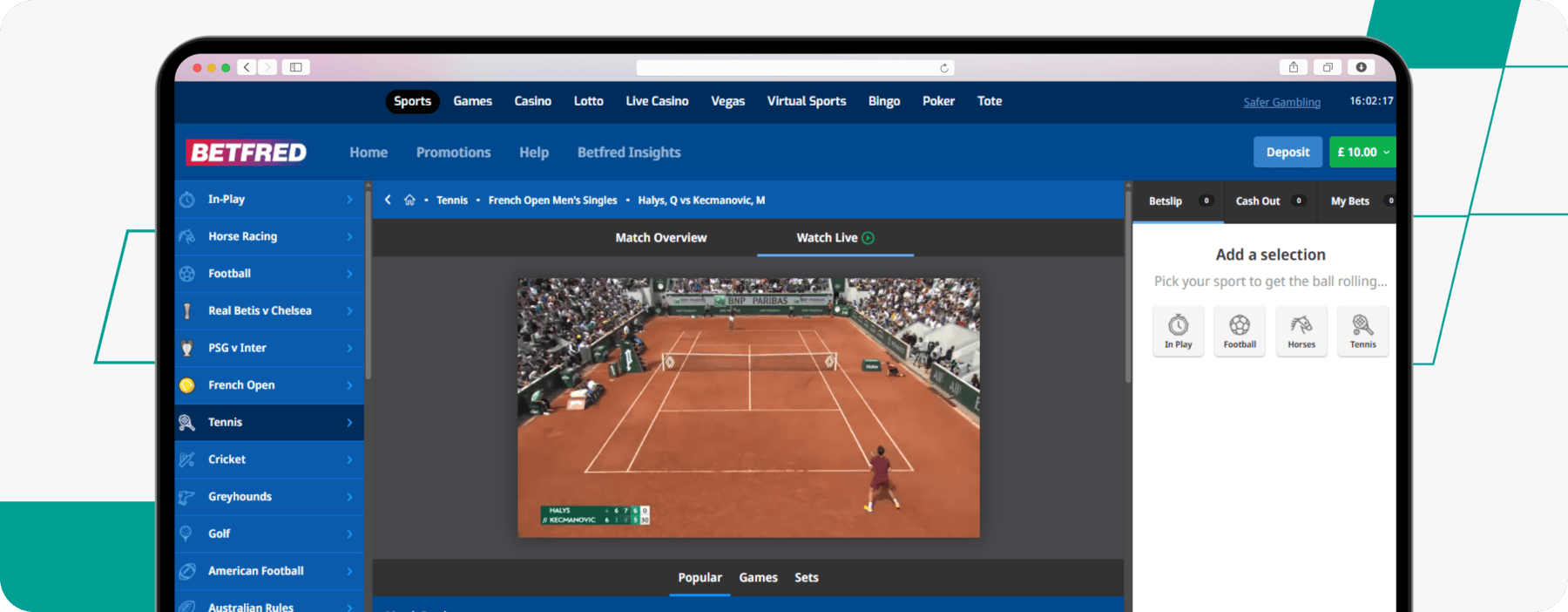Switch to the Watch Live tab
Screen dimensions: 1568x612
pos(835,237)
